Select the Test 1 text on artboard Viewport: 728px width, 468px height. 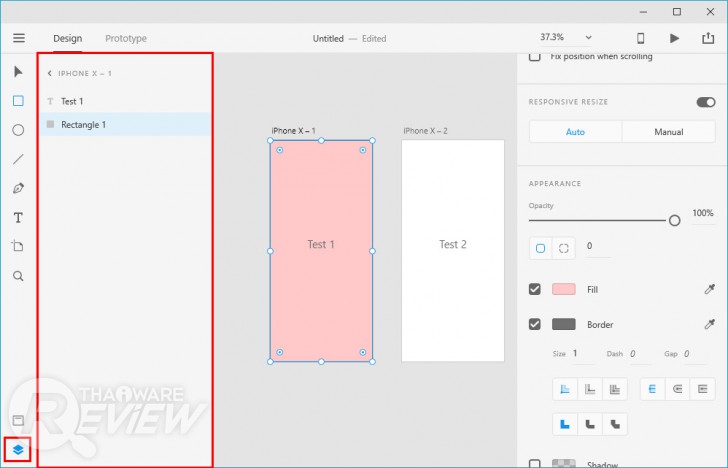point(321,244)
